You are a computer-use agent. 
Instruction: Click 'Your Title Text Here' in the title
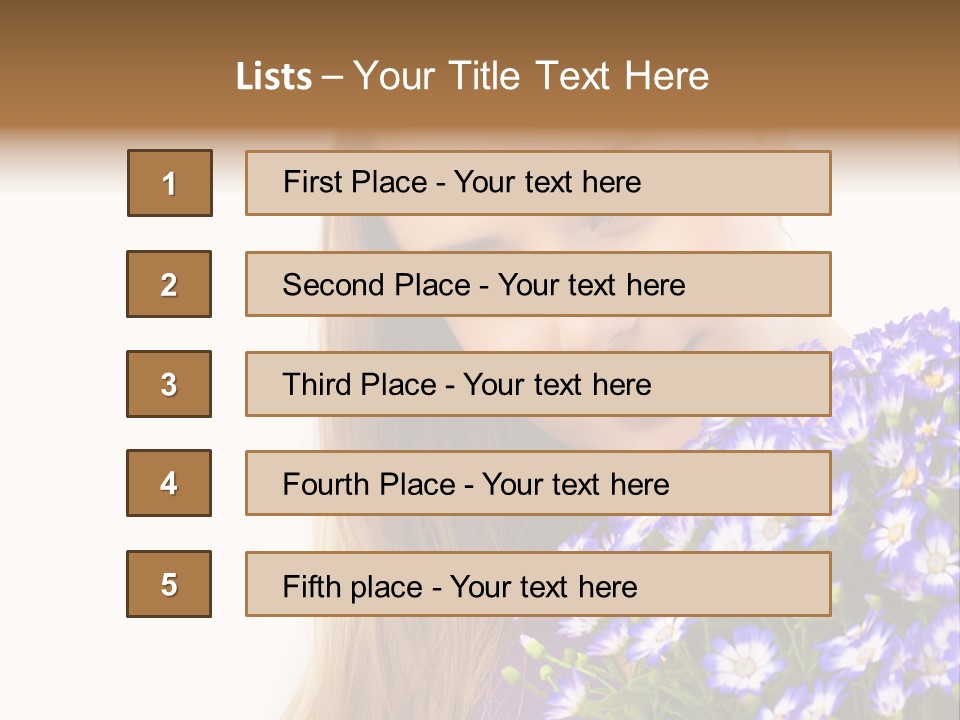(530, 76)
